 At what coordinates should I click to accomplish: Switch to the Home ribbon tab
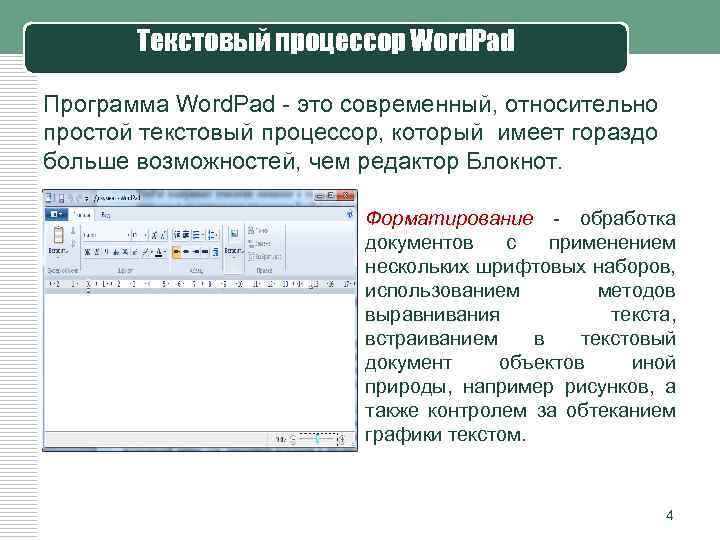pos(82,214)
